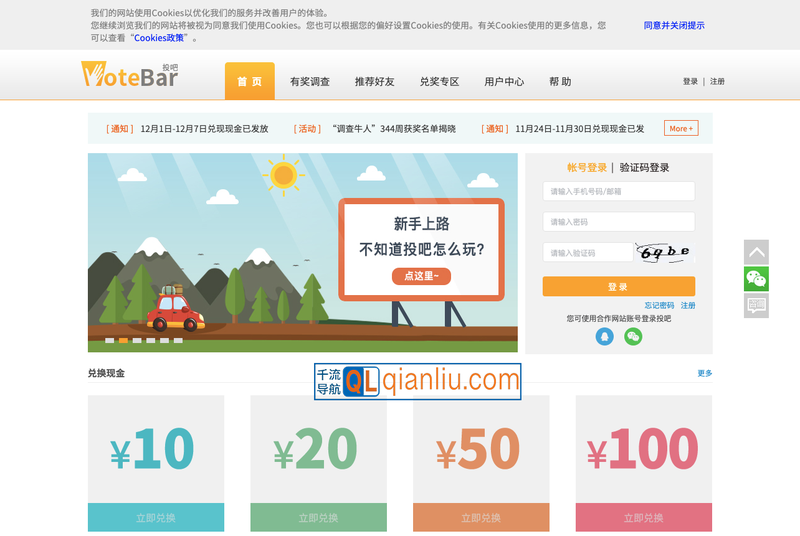Select the third banner slide indicator
This screenshot has height=536, width=800.
point(137,340)
